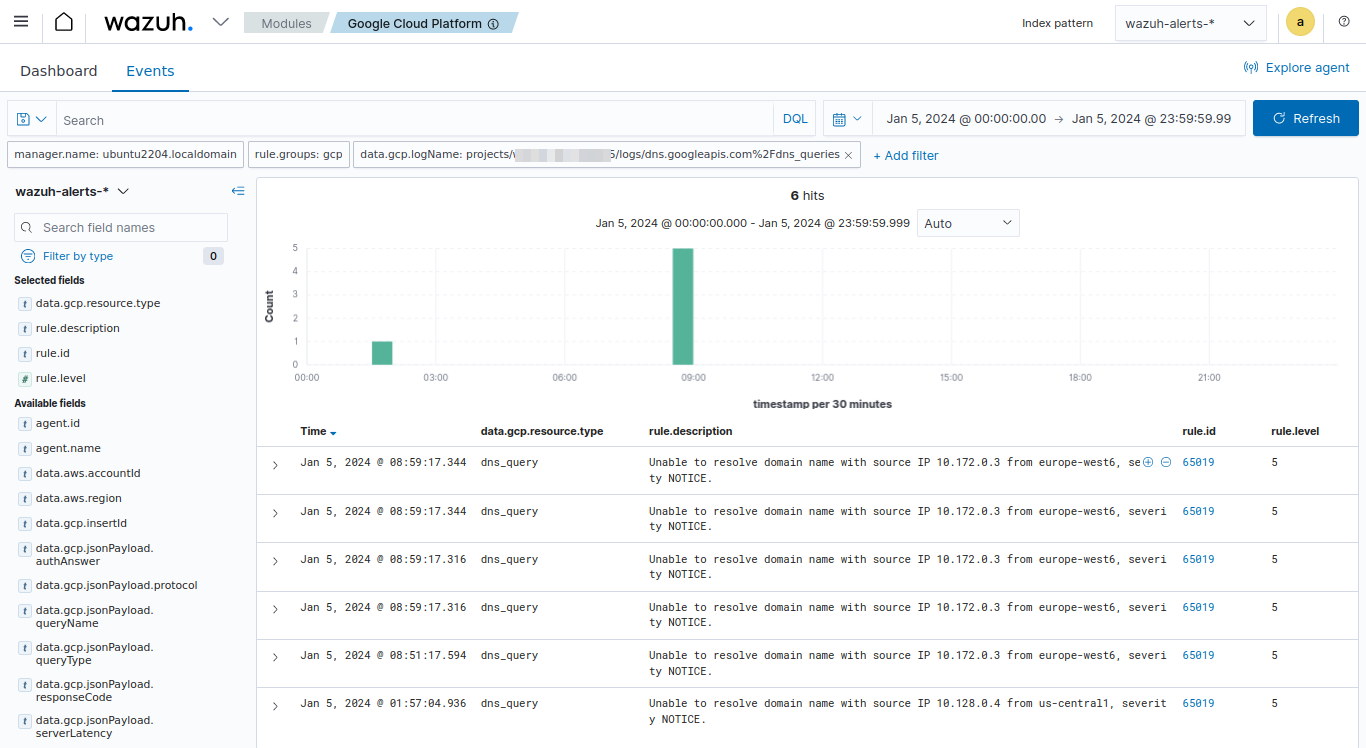Select rule.id field in sidebar
This screenshot has width=1366, height=748.
pyautogui.click(x=53, y=353)
